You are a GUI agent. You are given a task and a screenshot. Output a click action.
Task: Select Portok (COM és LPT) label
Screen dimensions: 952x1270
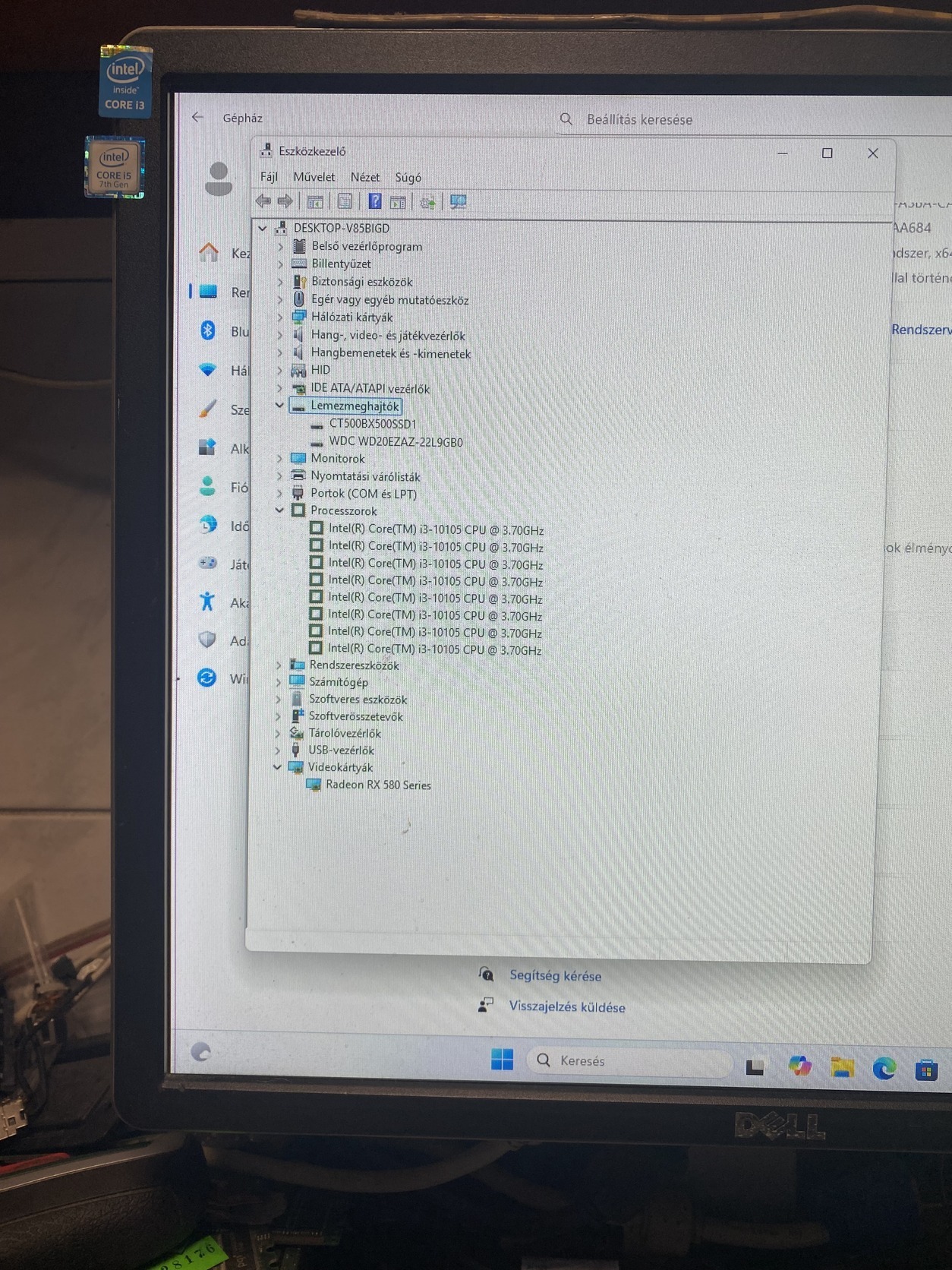(363, 494)
